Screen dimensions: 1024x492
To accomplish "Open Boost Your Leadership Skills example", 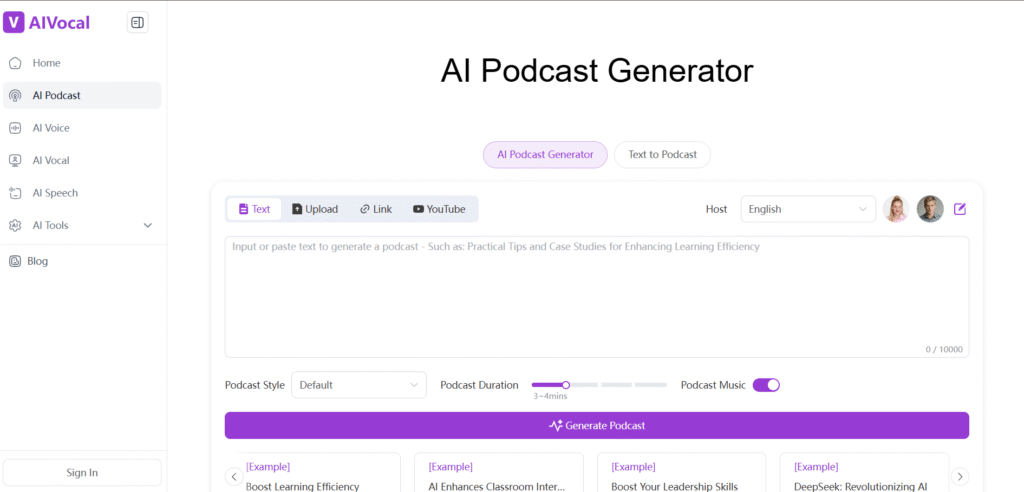I will tap(682, 472).
